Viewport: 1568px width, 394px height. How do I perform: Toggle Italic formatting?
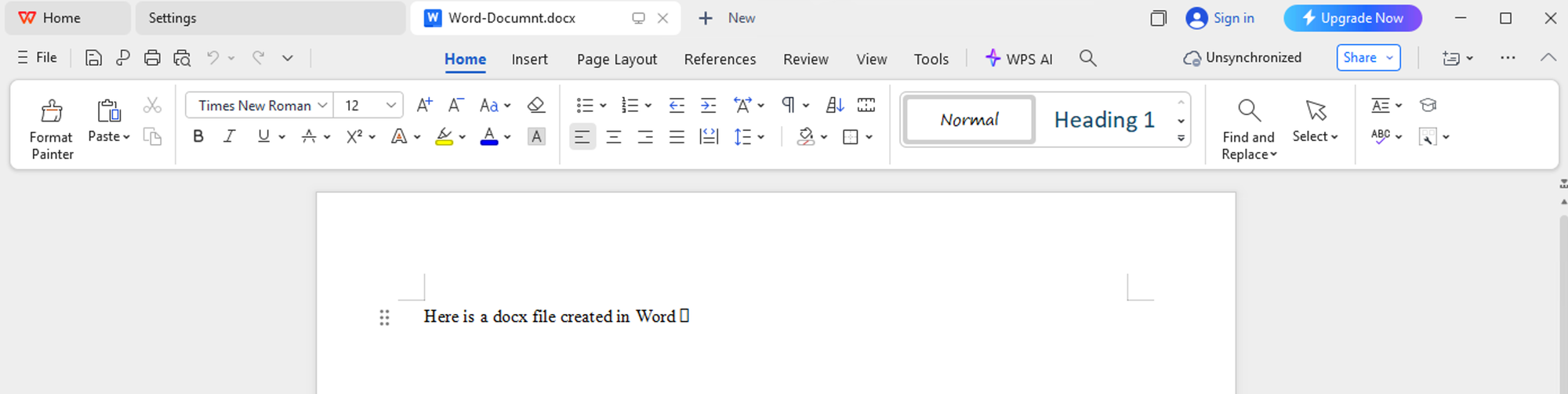(229, 136)
